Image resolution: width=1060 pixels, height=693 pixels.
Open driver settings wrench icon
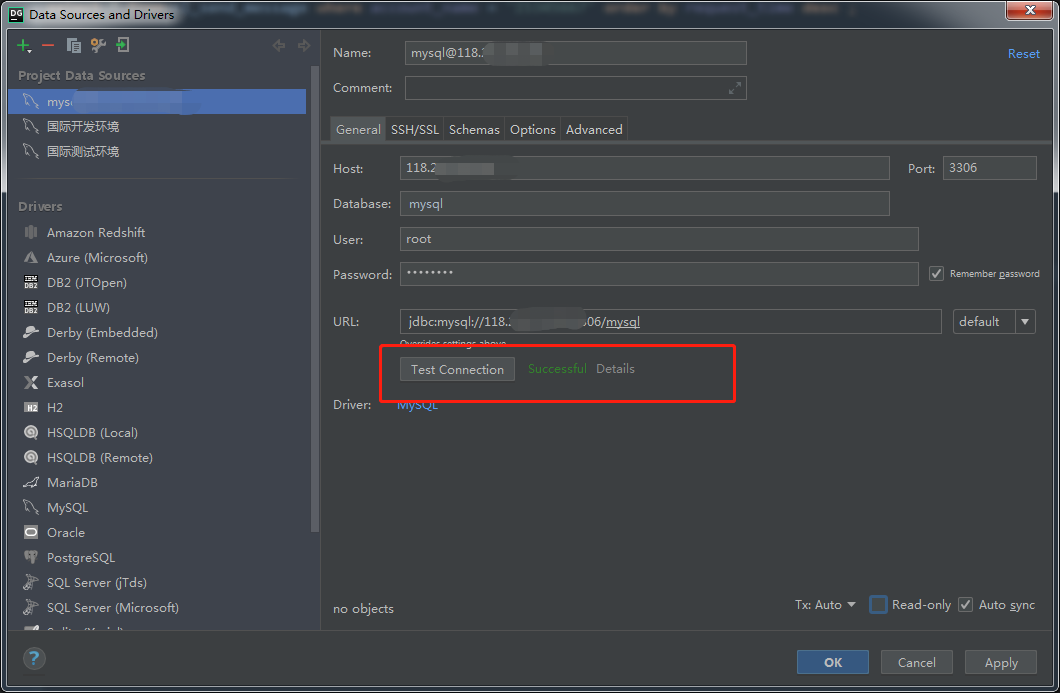98,45
